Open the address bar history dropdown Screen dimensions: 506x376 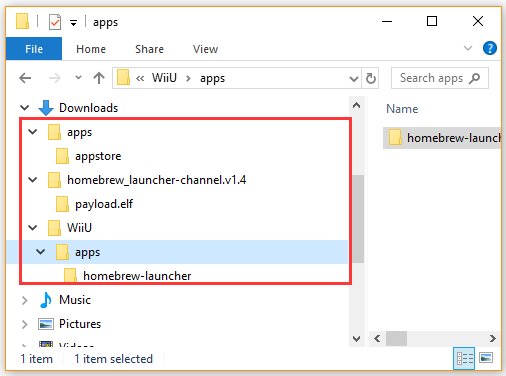[354, 79]
